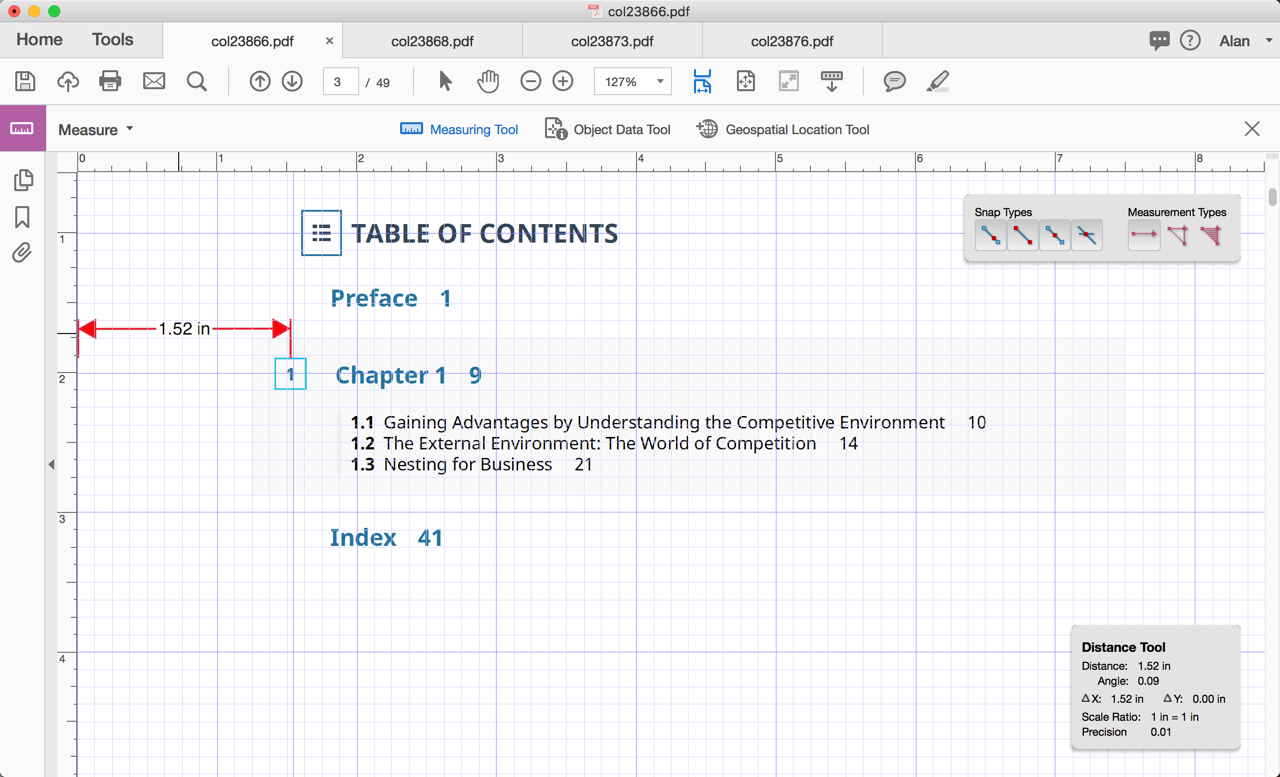Open the Tools tab

click(x=111, y=39)
